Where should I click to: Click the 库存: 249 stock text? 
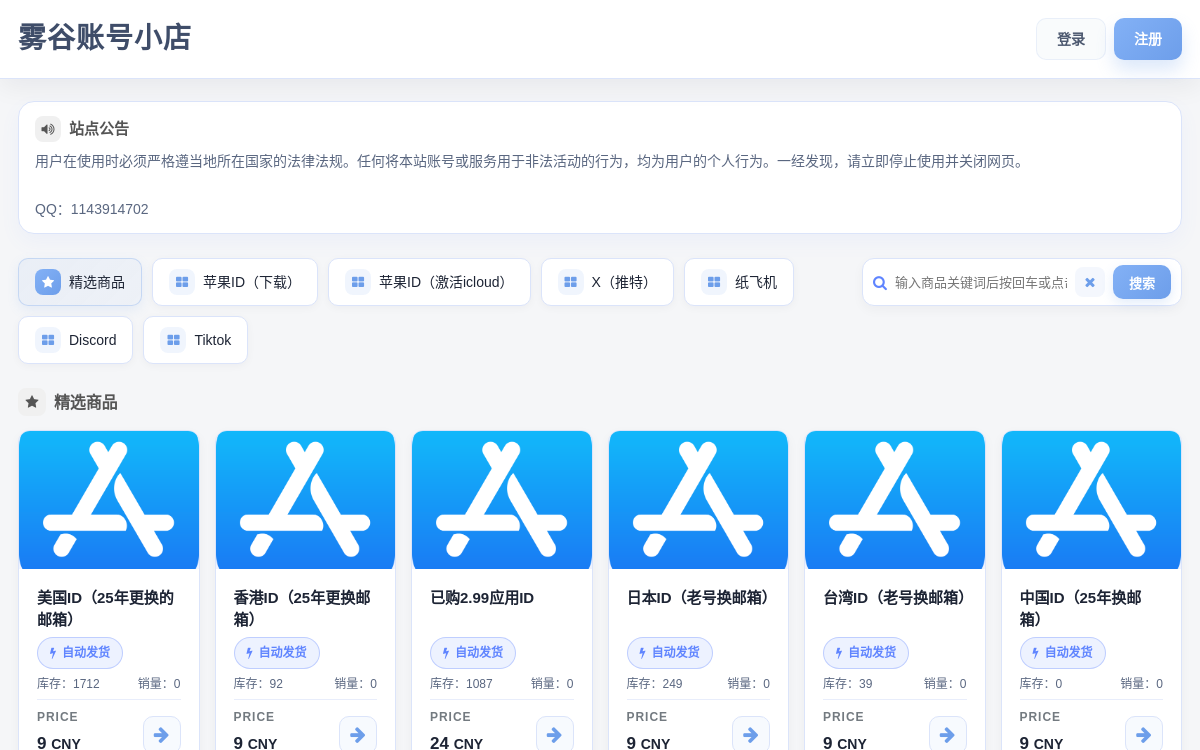pos(655,684)
